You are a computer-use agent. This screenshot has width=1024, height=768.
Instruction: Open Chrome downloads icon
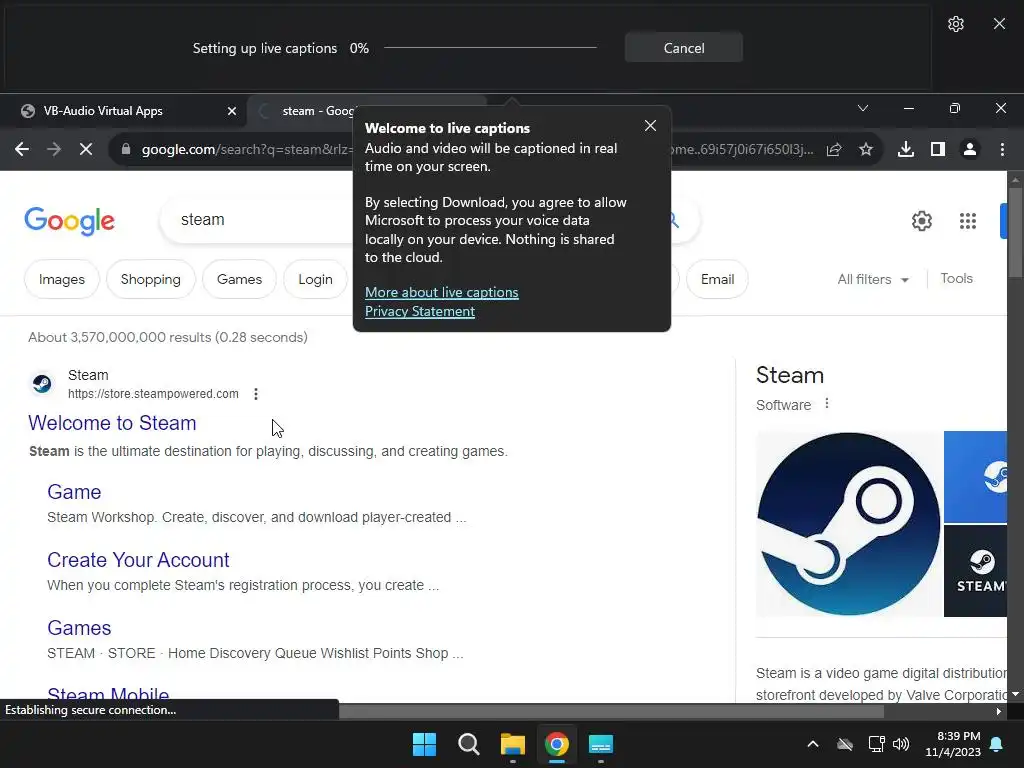pos(906,150)
